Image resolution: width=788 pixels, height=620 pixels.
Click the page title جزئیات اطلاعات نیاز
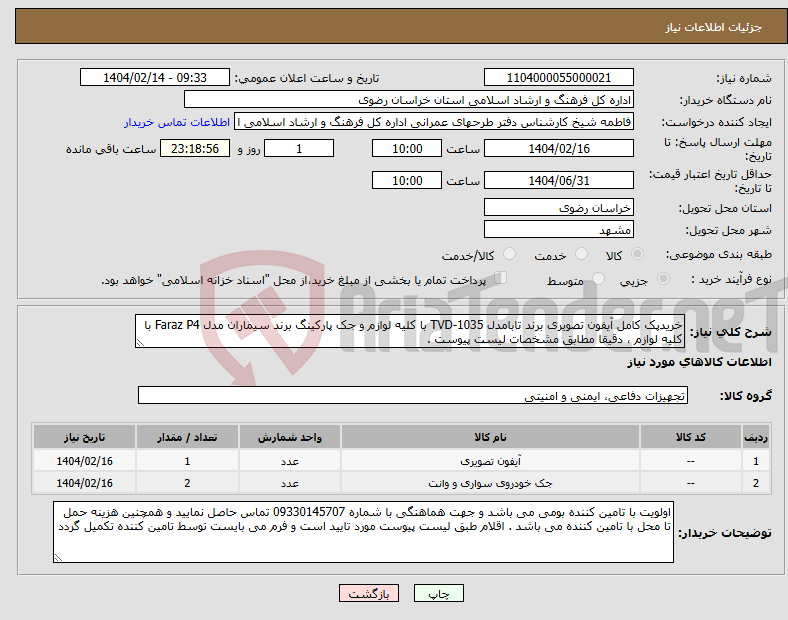[714, 27]
